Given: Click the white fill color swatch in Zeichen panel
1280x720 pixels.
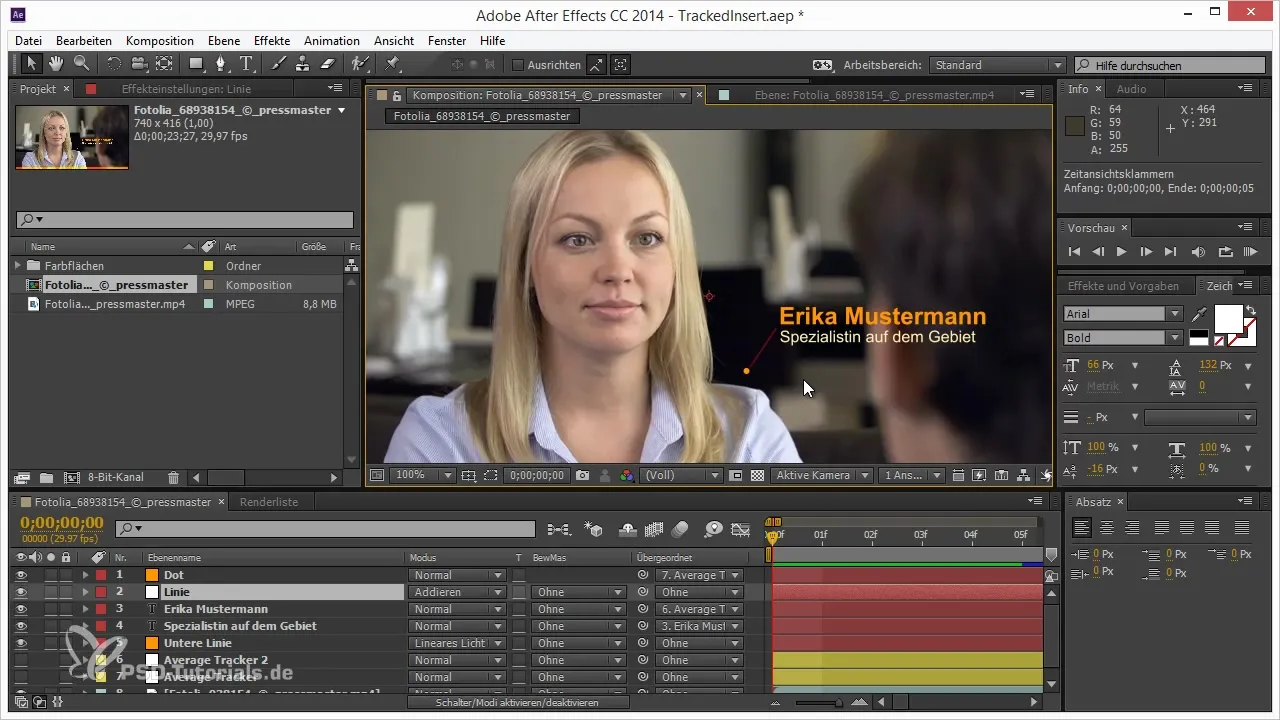Looking at the screenshot, I should [x=1228, y=320].
